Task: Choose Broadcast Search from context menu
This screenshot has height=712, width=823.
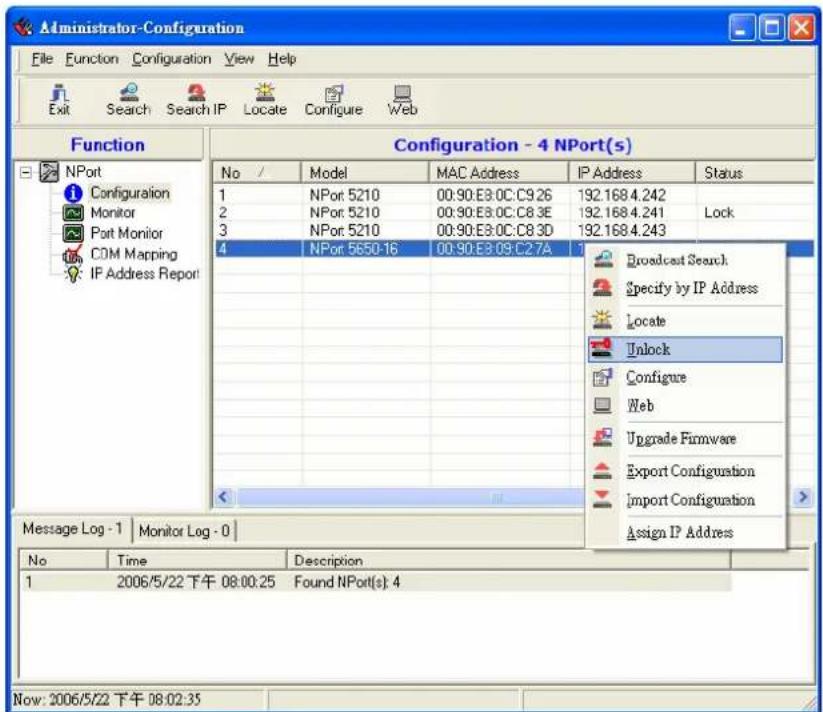Action: click(685, 260)
